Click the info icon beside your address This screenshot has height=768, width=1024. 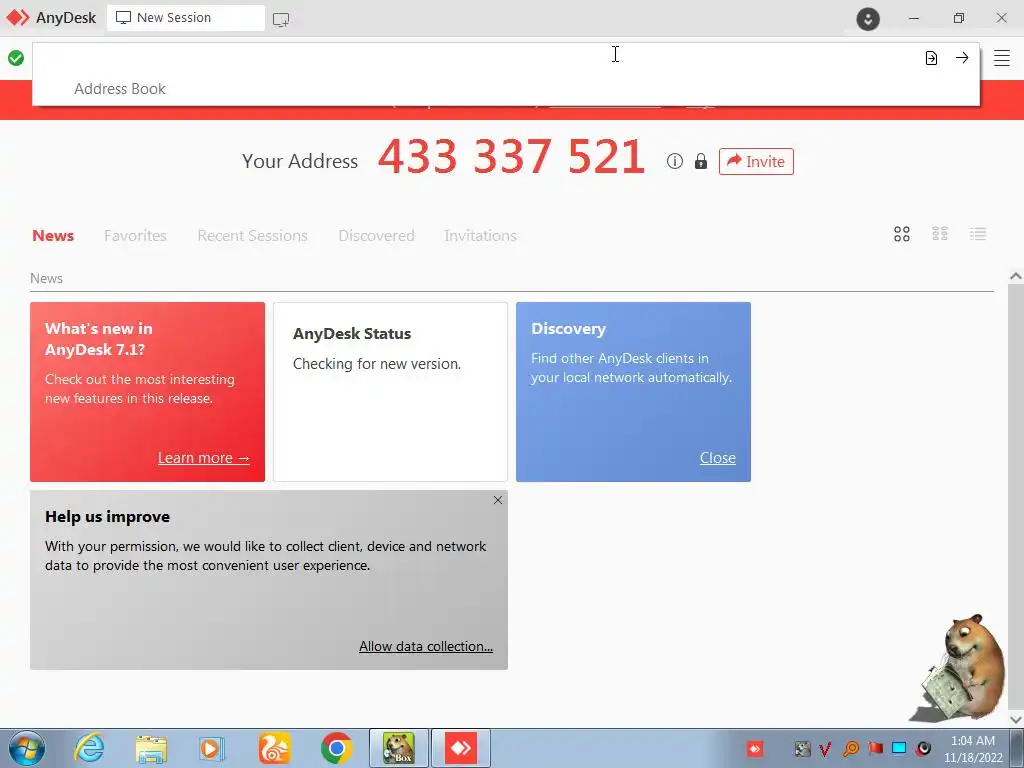tap(675, 161)
